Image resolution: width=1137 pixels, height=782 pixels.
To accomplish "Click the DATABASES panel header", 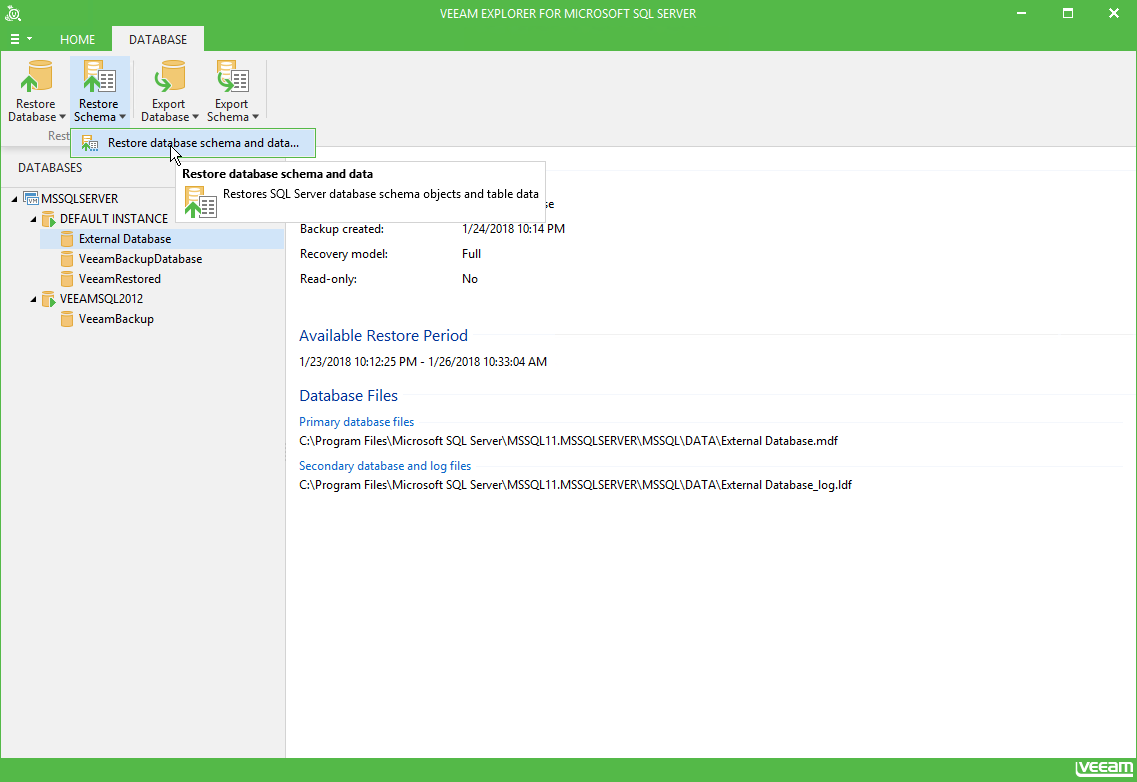I will (x=50, y=168).
